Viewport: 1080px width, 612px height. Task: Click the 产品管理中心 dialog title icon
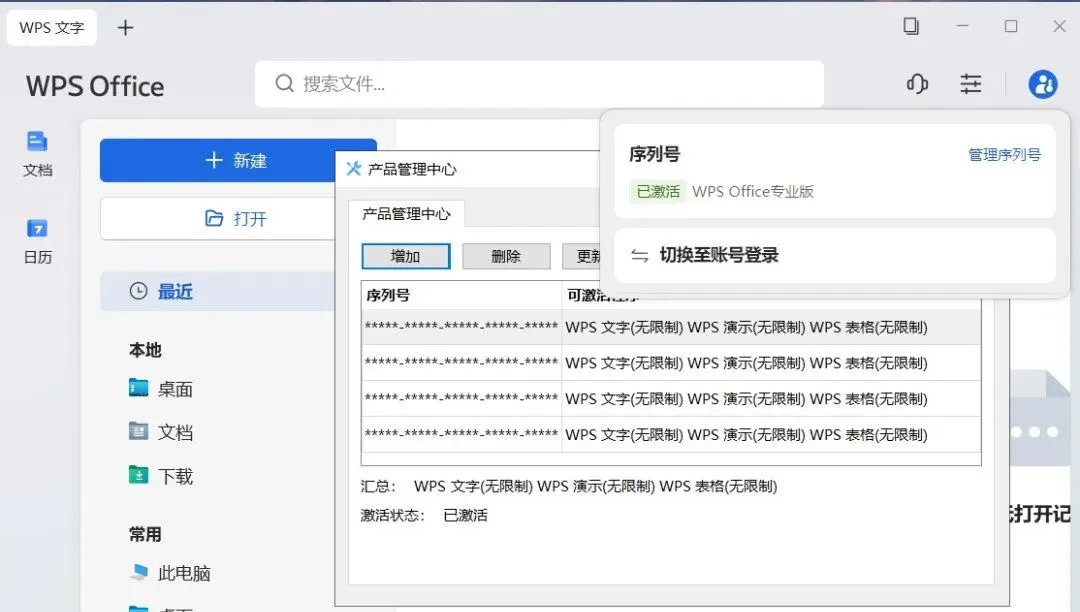[353, 169]
